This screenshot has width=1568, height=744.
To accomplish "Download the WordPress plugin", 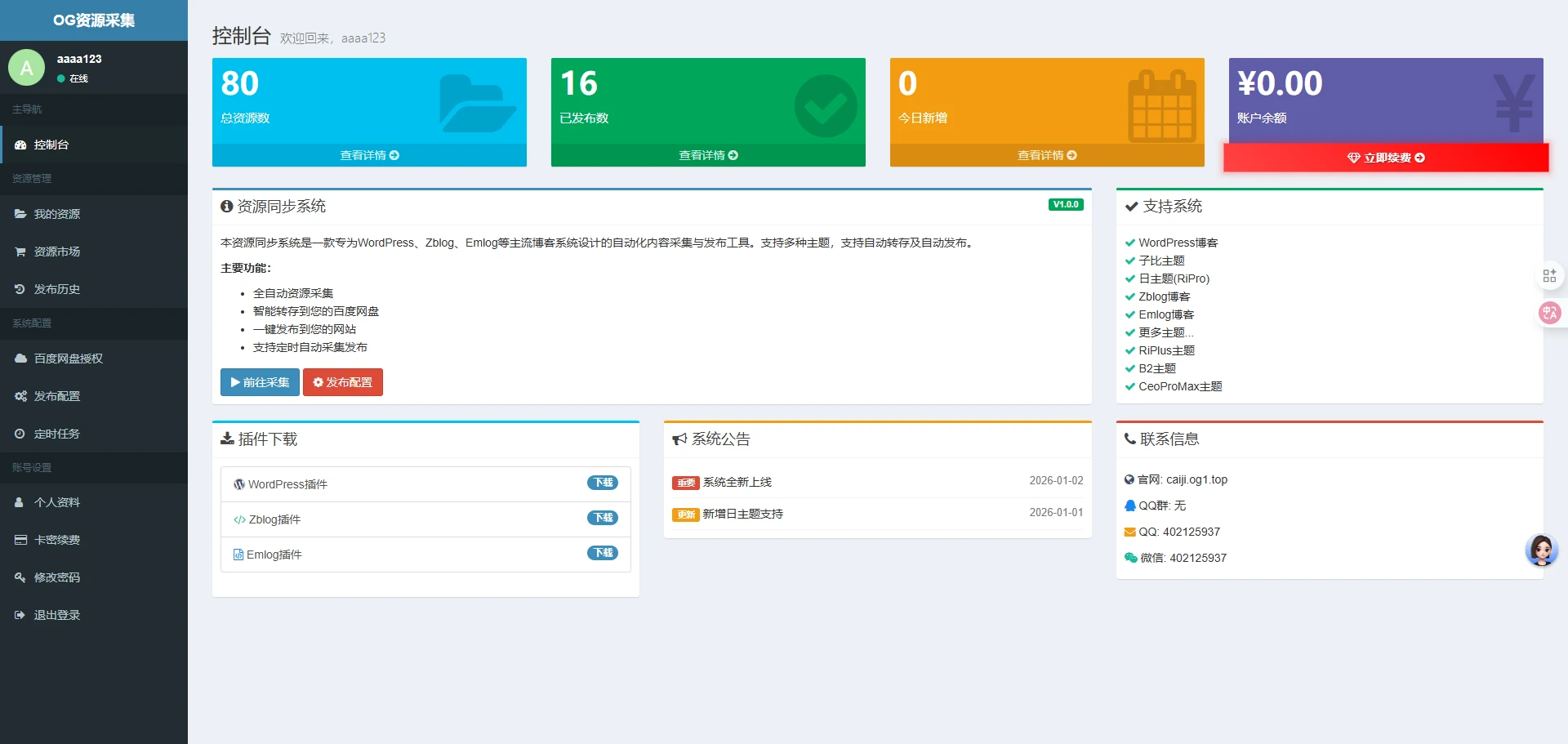I will point(603,483).
